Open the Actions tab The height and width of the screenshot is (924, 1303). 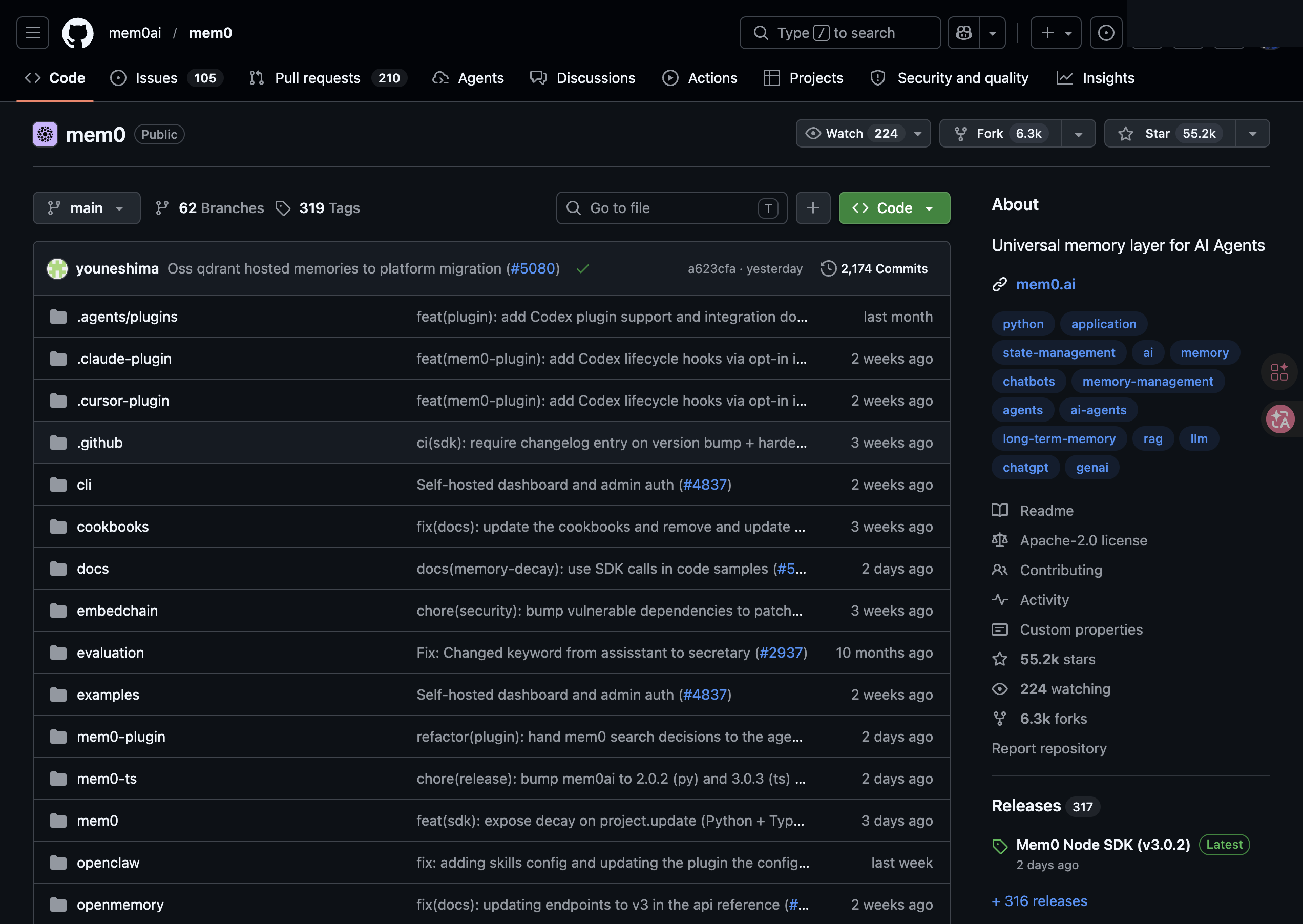point(700,78)
